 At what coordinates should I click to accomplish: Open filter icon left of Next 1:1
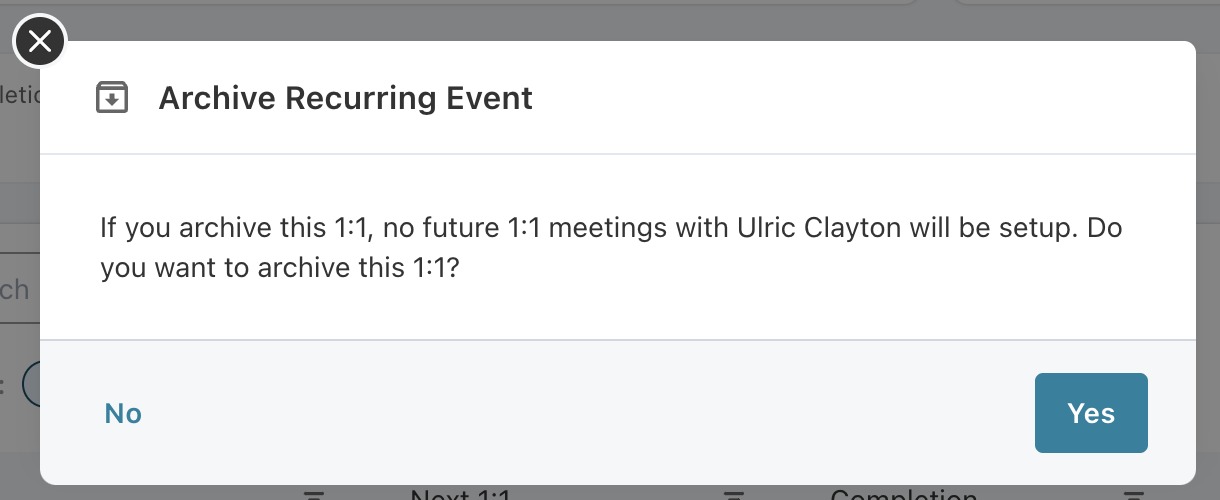pyautogui.click(x=315, y=494)
